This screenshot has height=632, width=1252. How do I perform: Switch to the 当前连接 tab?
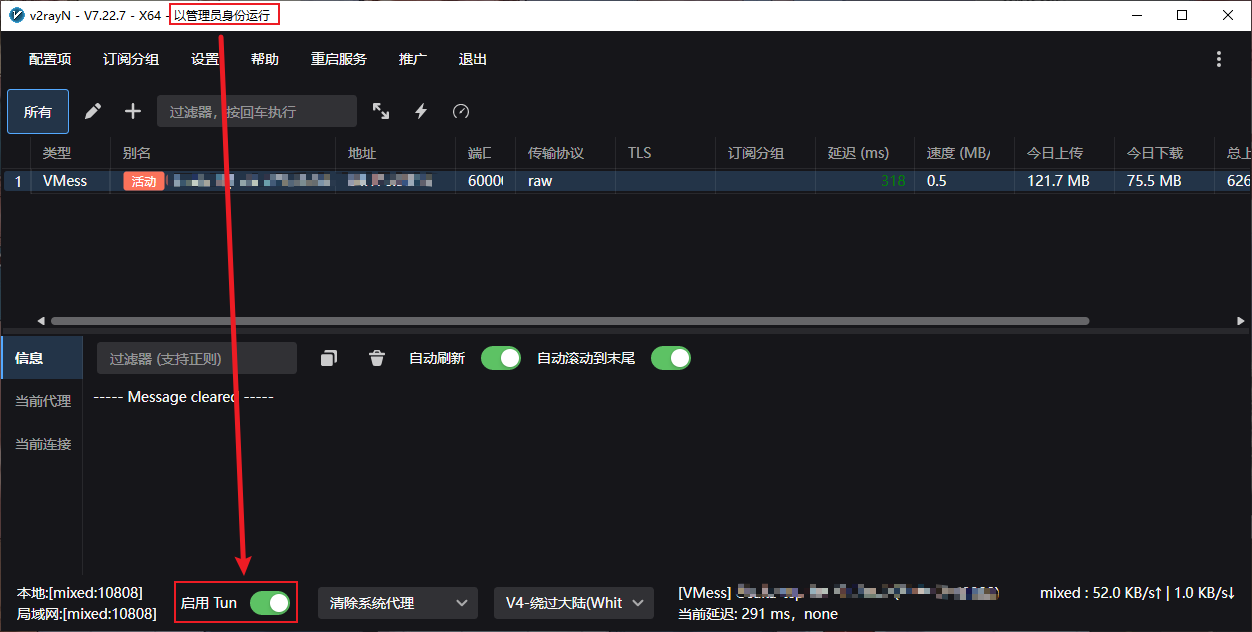click(x=43, y=443)
